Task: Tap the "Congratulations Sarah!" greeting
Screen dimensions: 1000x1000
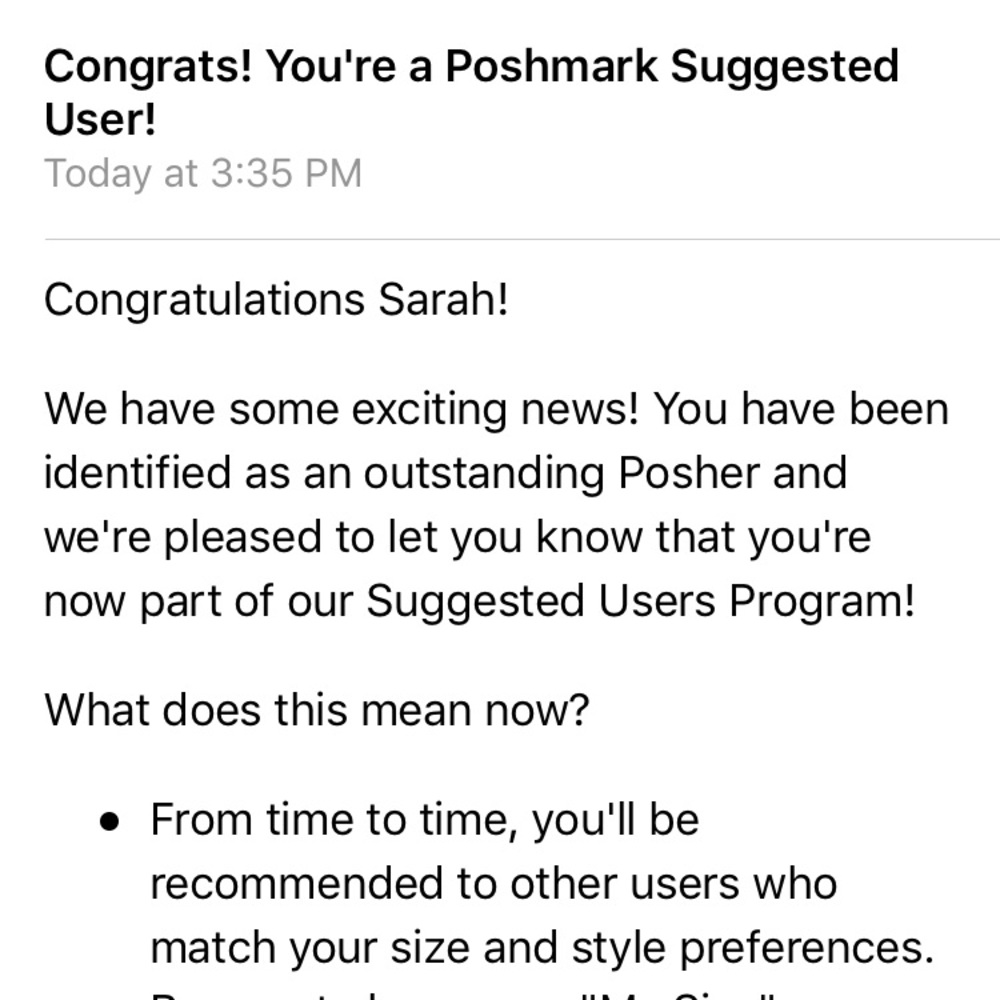Action: tap(276, 300)
